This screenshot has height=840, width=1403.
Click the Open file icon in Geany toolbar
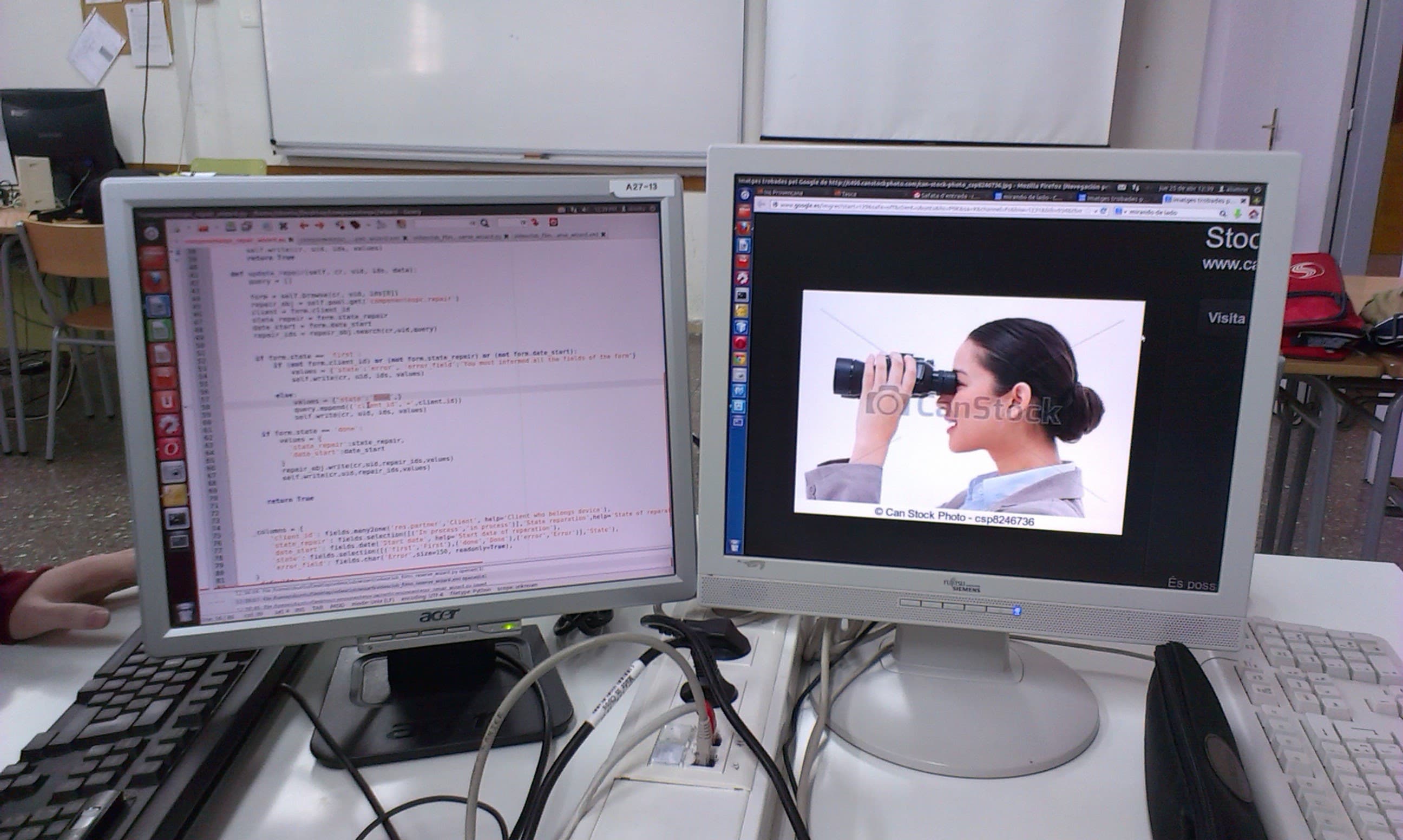pyautogui.click(x=204, y=229)
